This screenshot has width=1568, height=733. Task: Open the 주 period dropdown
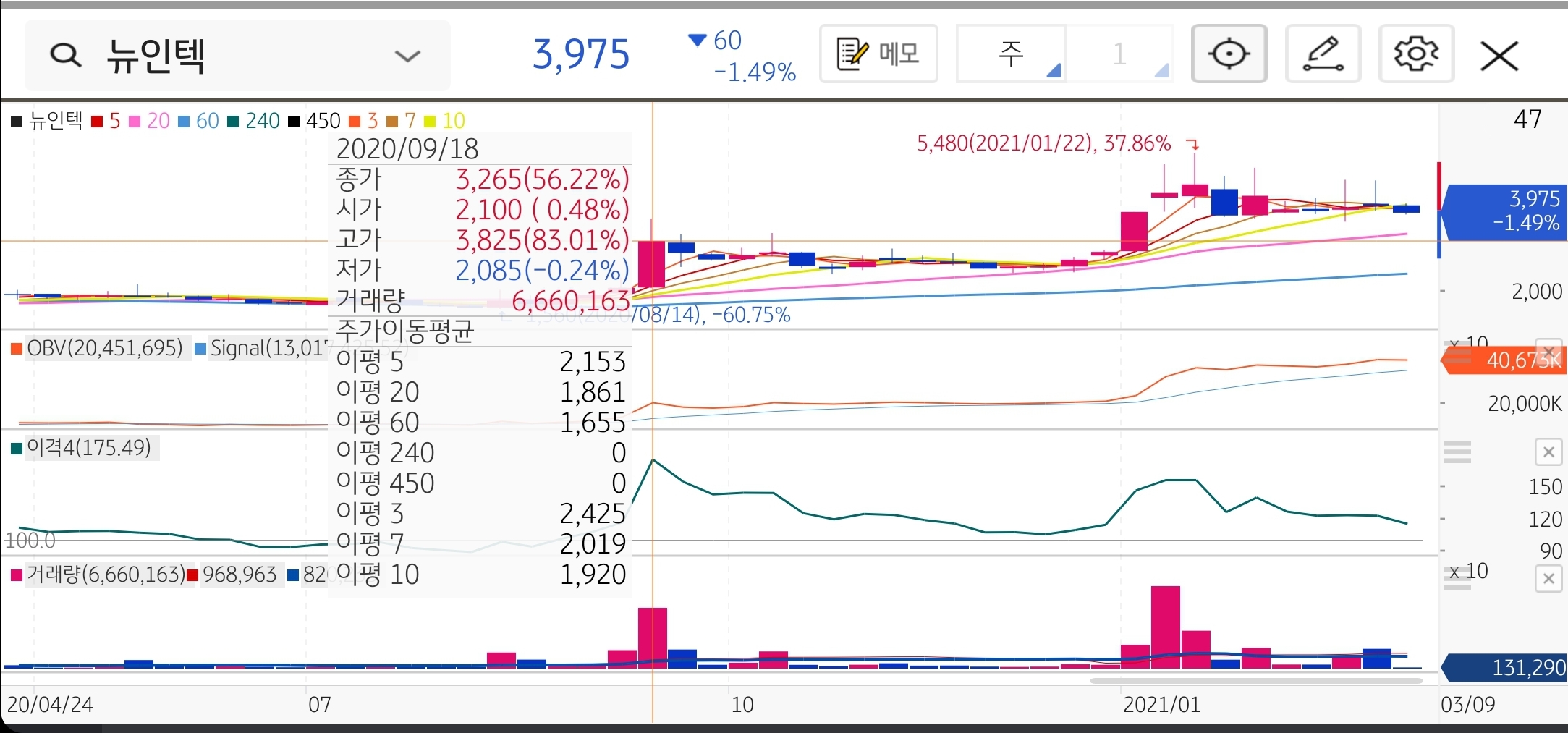tap(1012, 54)
